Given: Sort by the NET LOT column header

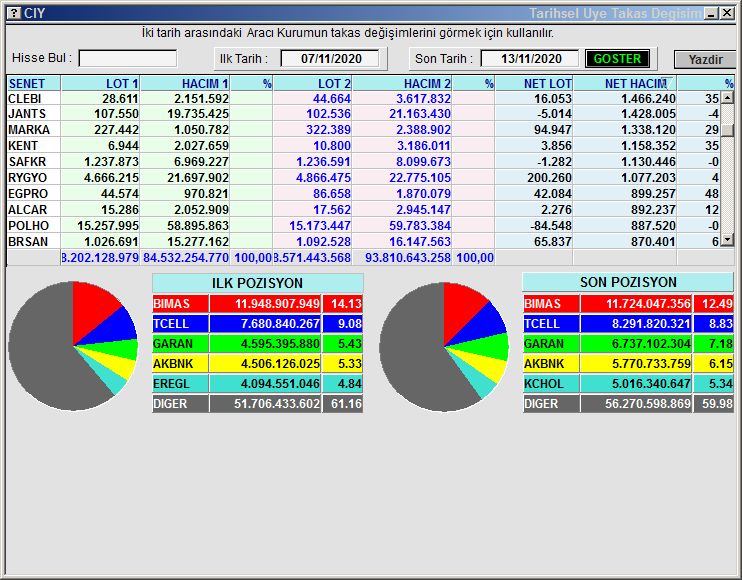Looking at the screenshot, I should [535, 84].
